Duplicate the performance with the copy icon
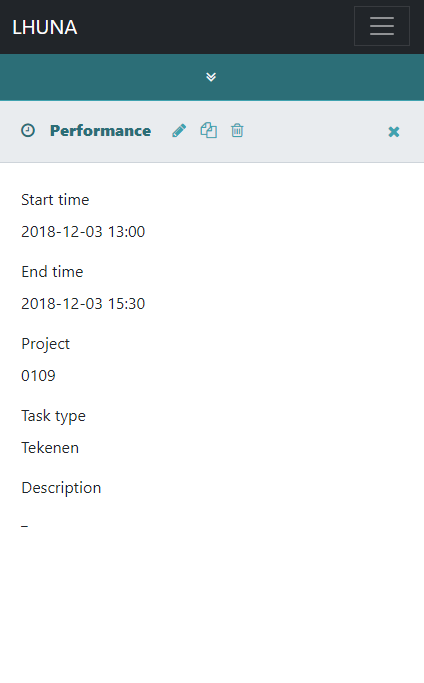 208,130
